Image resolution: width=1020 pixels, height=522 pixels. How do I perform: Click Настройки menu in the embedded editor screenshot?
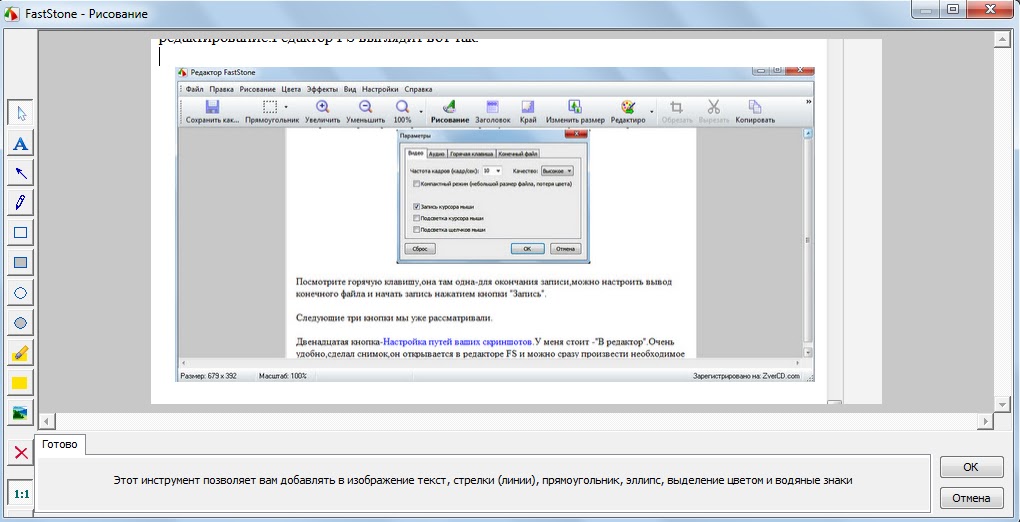(x=380, y=89)
